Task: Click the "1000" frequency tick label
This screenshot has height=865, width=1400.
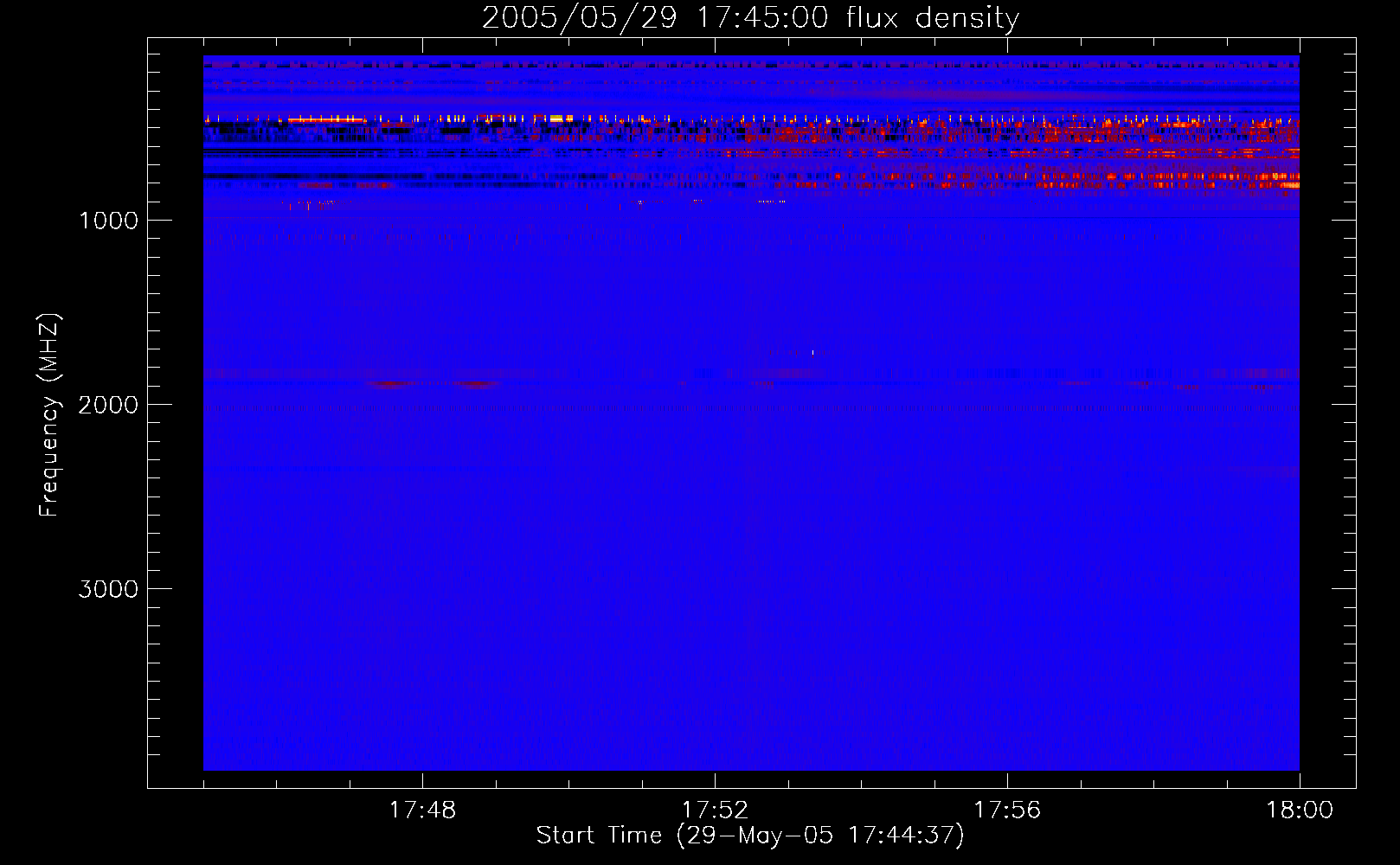Action: 108,221
